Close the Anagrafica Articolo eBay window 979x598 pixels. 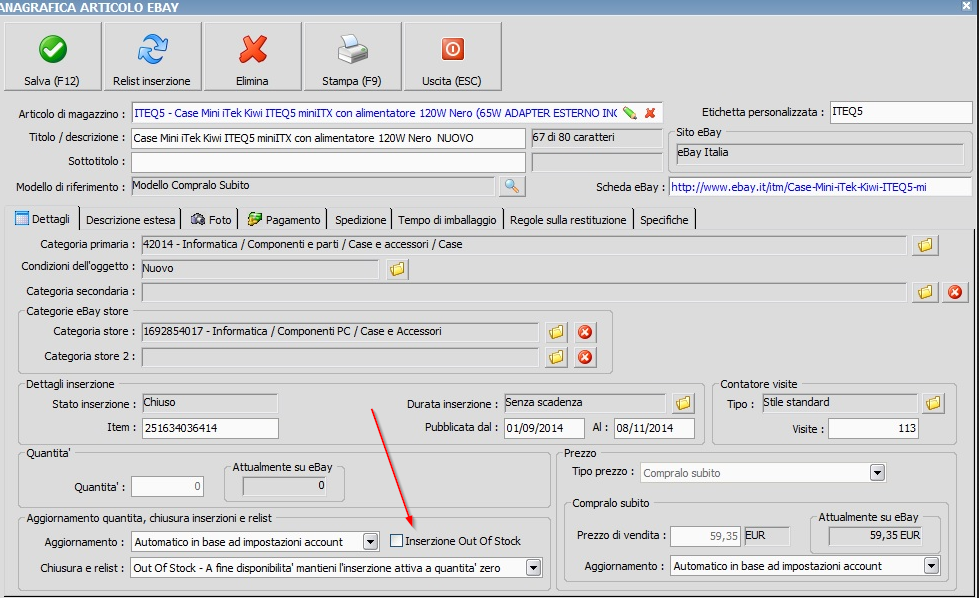(x=966, y=6)
